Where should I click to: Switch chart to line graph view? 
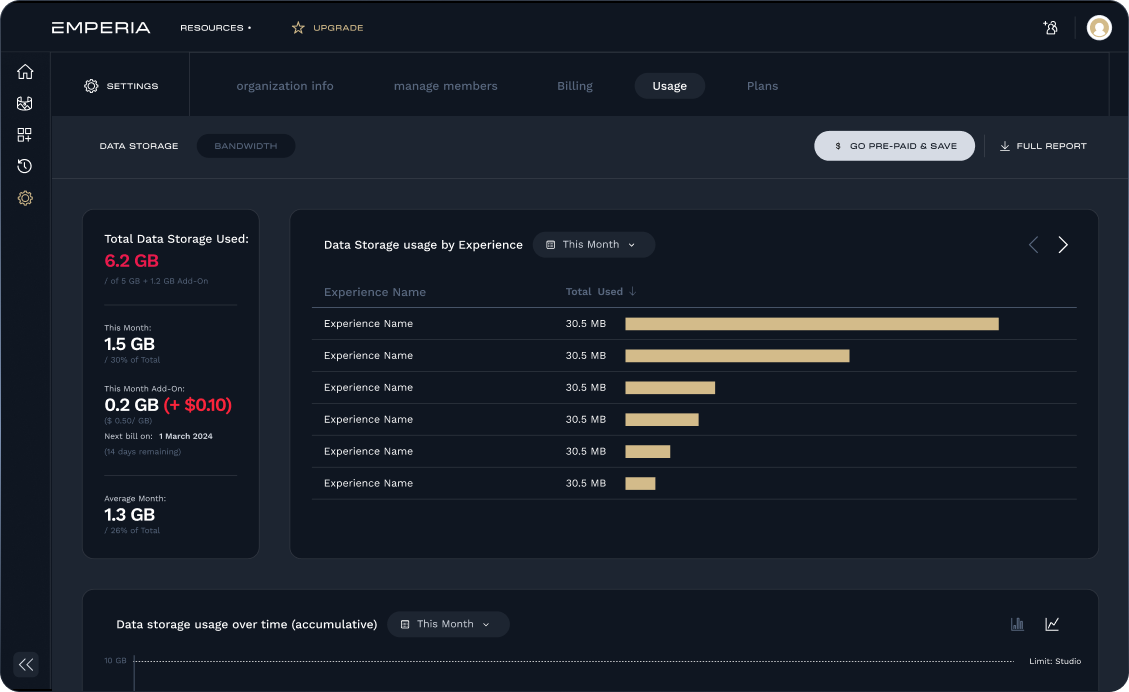coord(1052,624)
